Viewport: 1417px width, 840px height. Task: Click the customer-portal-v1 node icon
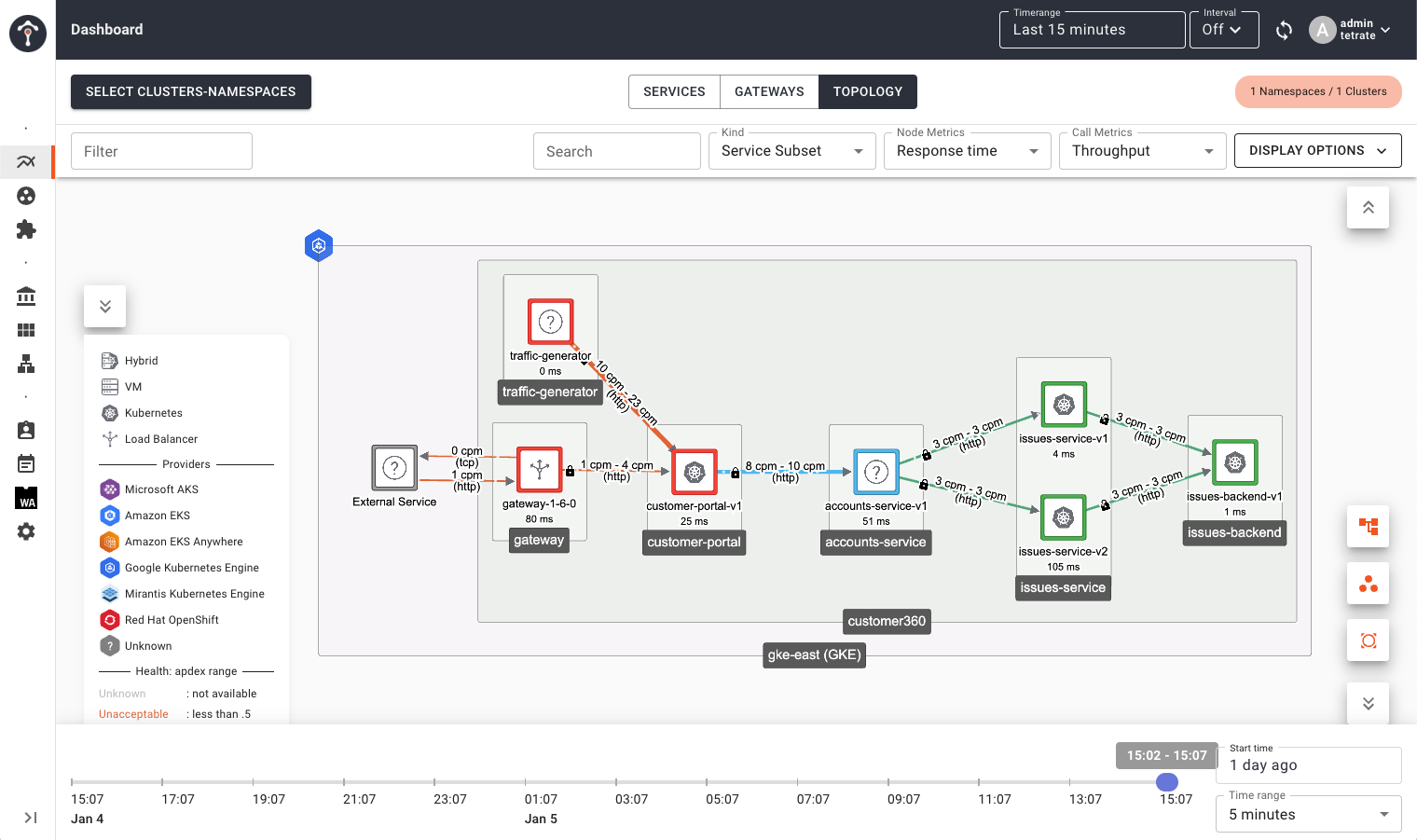click(695, 473)
